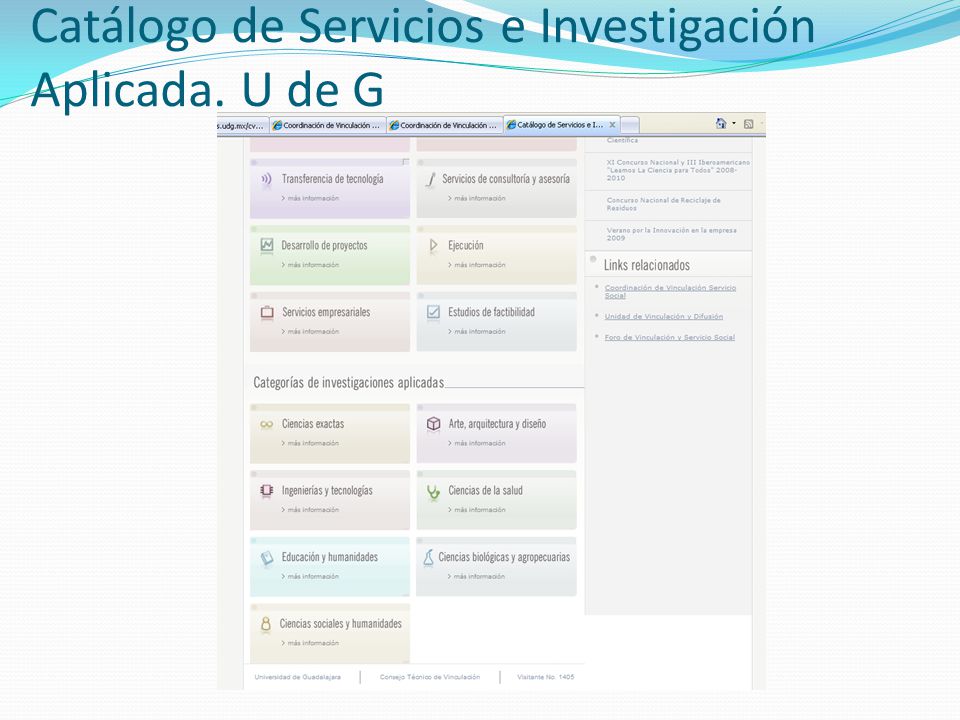Click the browser Home icon

721,124
